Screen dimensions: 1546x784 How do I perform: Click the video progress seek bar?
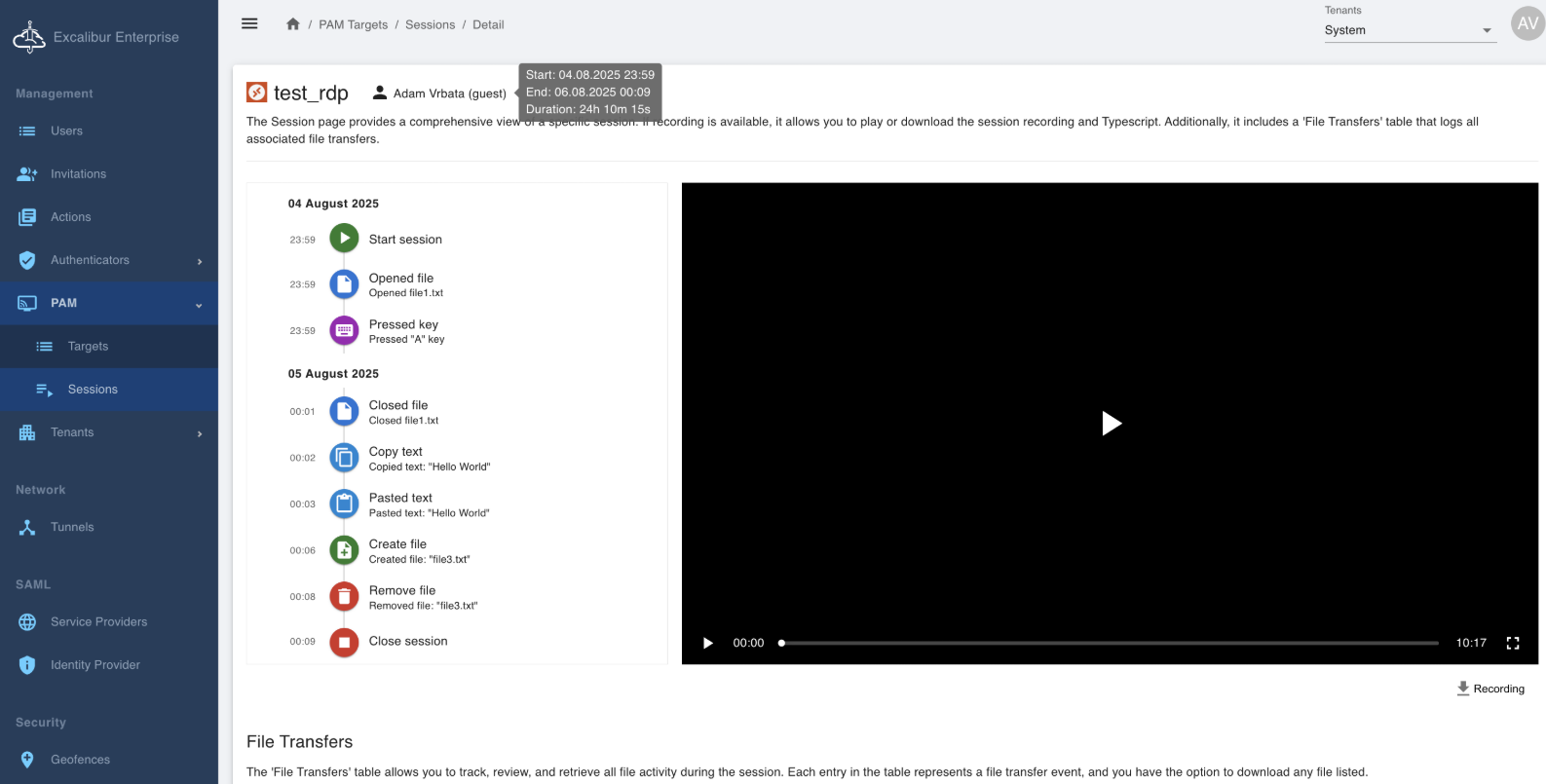1111,643
